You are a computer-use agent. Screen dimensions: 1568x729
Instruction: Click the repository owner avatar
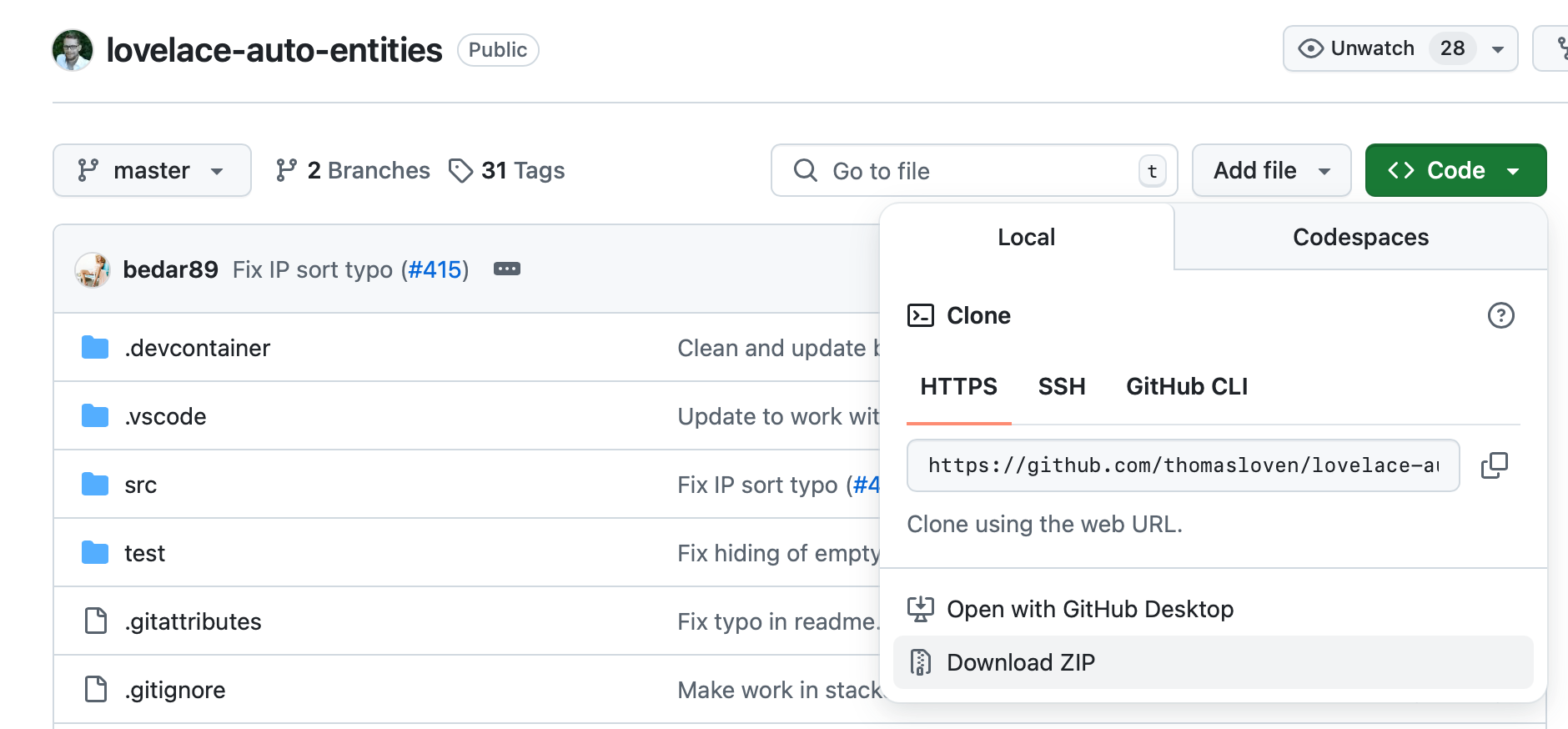pyautogui.click(x=73, y=50)
